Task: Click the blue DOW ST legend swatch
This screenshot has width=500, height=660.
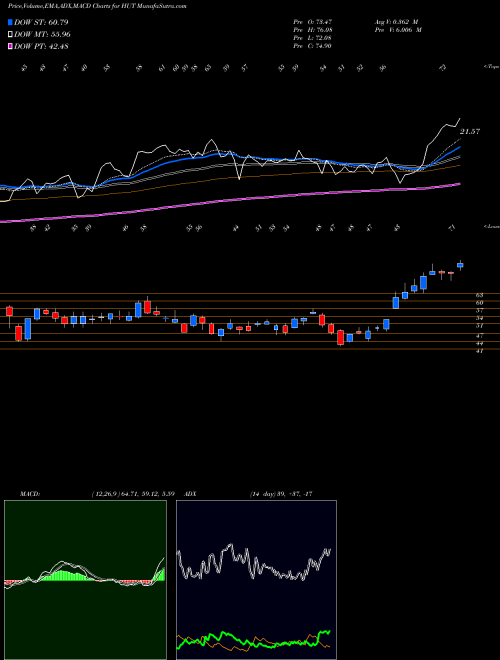Action: (11, 22)
